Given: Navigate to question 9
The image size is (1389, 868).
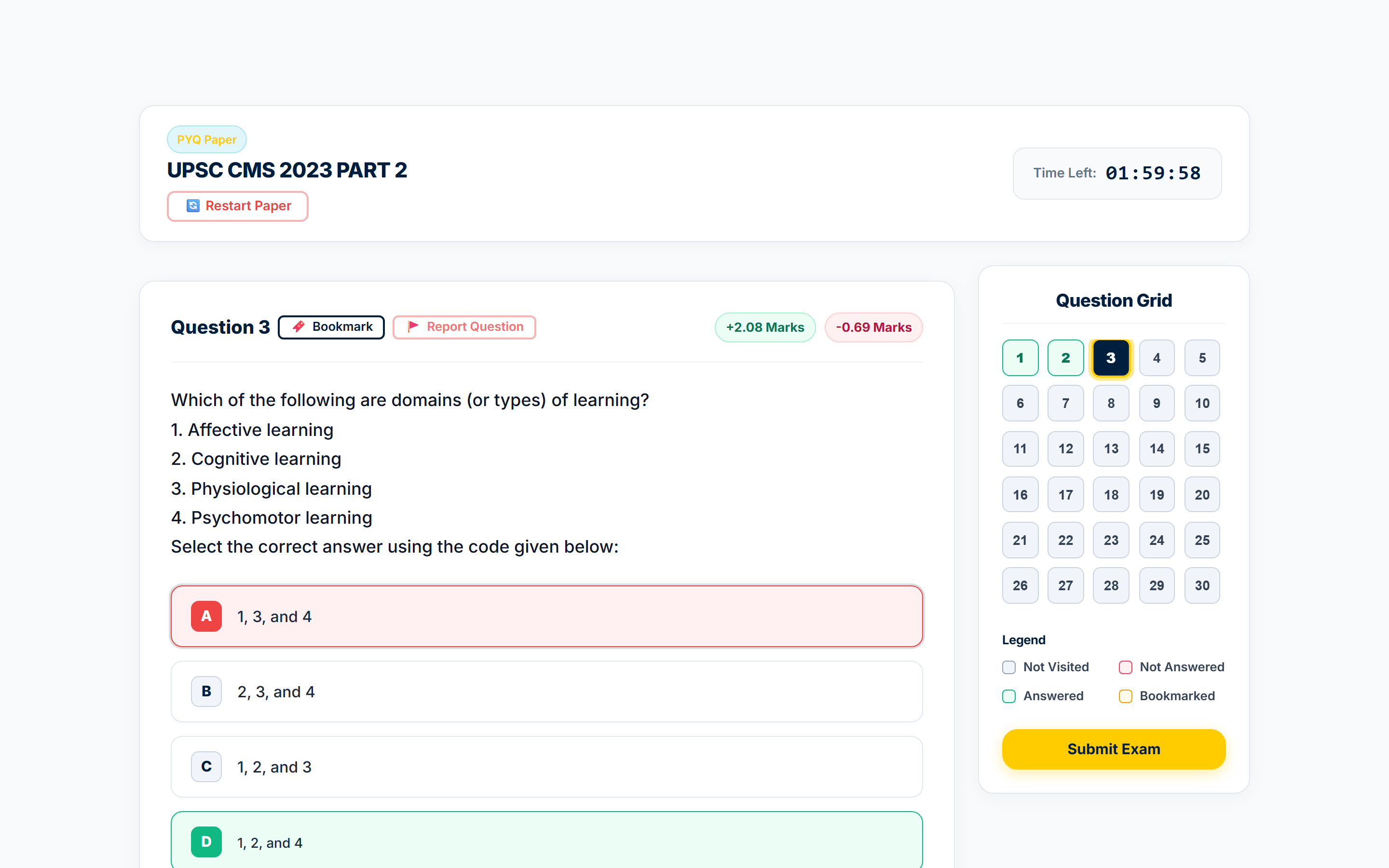Looking at the screenshot, I should click(1157, 403).
